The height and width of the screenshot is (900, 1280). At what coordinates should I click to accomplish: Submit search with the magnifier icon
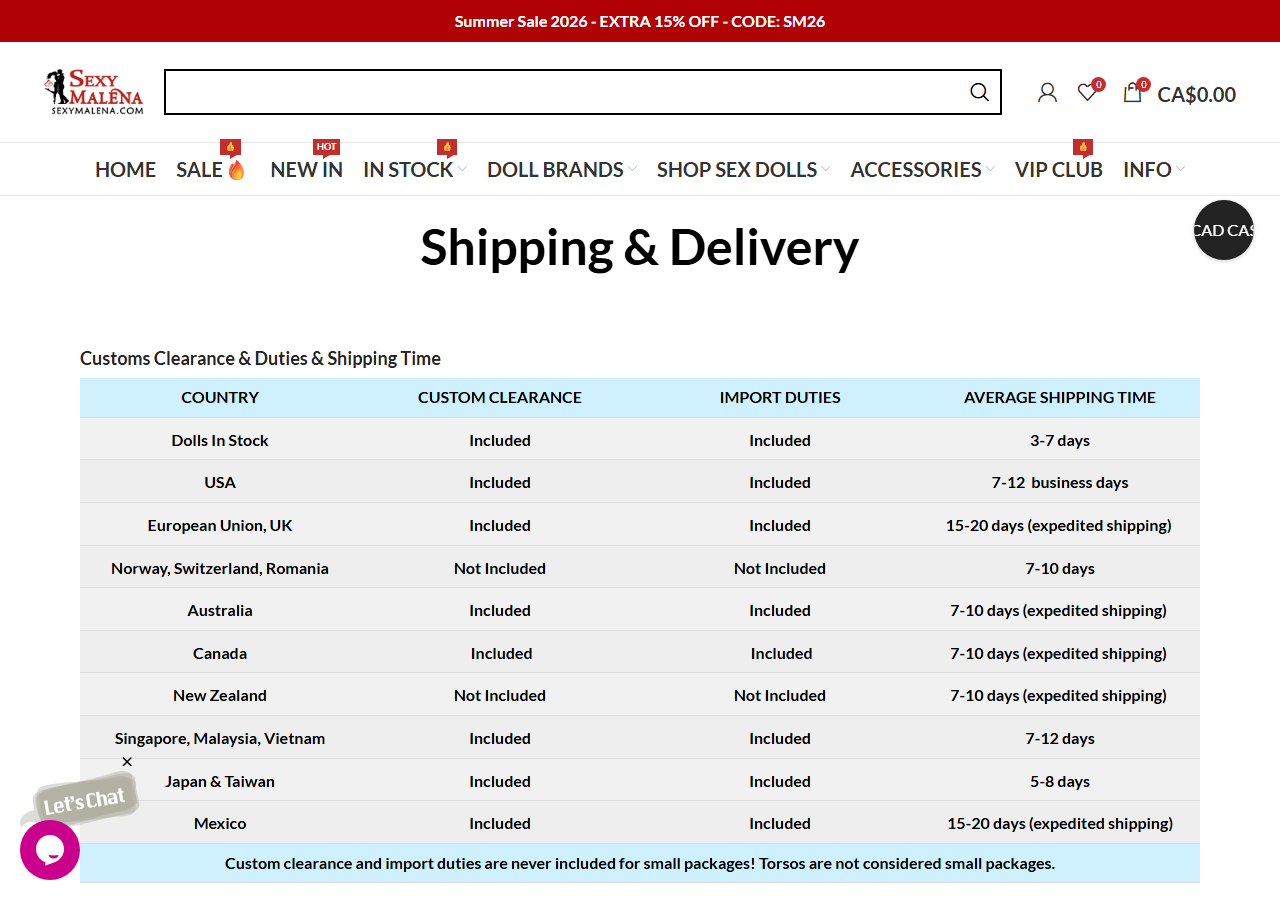coord(979,92)
